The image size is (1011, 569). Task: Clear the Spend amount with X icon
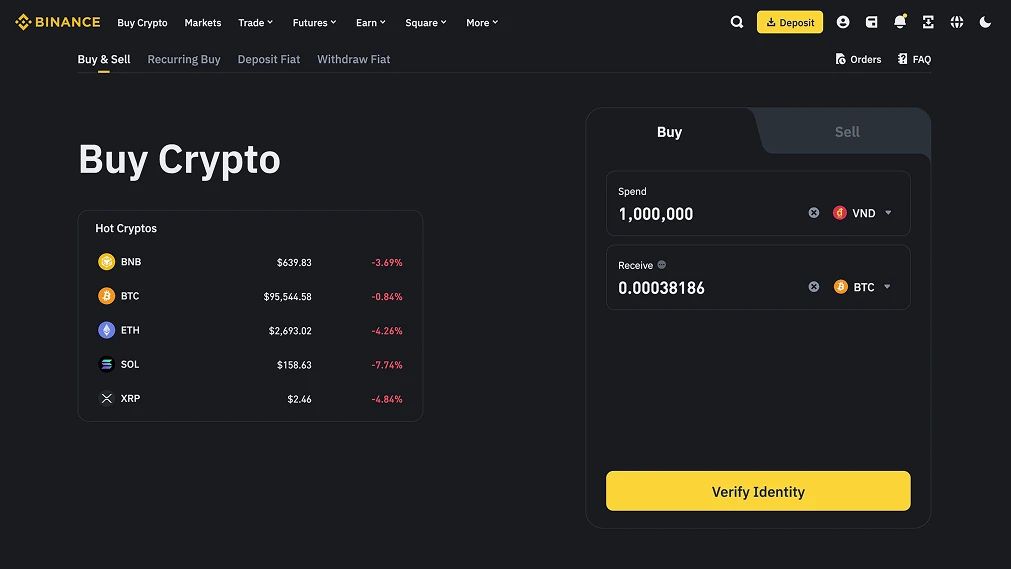[814, 213]
